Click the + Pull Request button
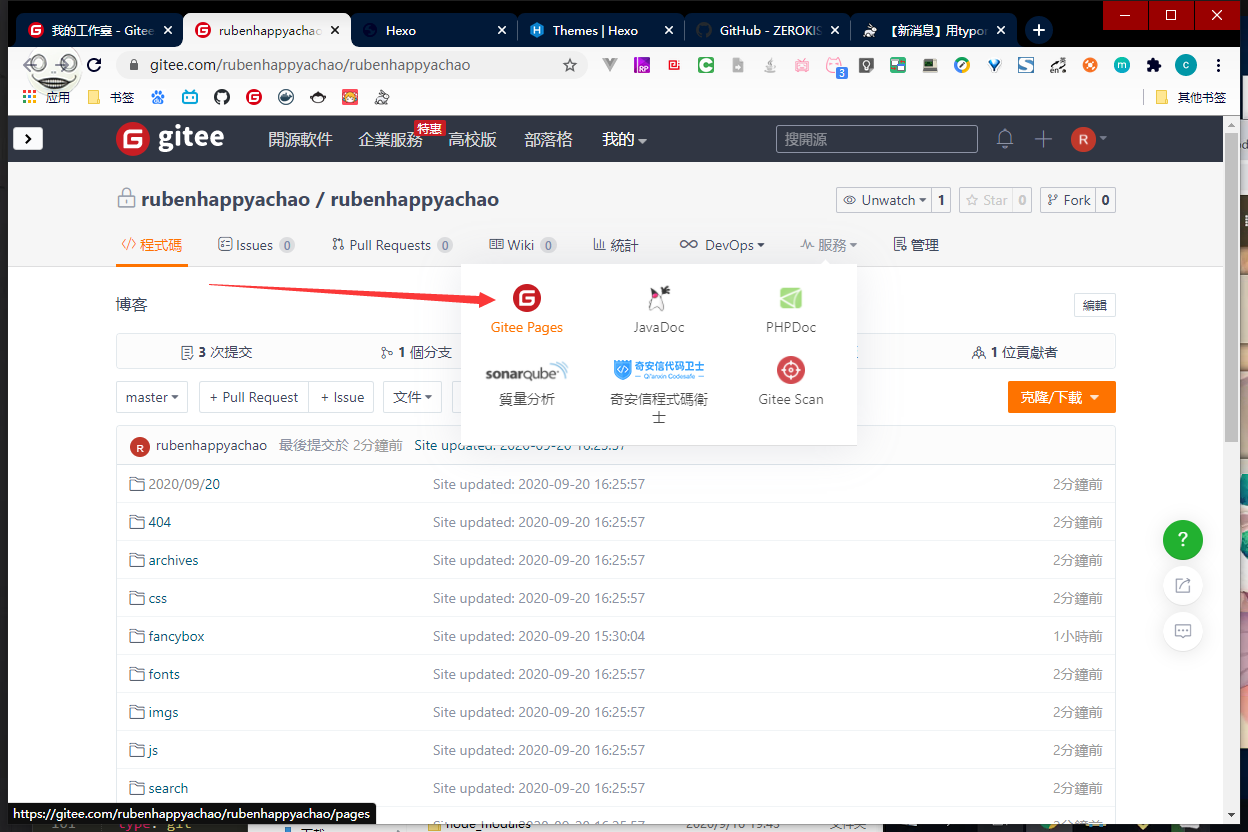Viewport: 1248px width, 832px height. pos(254,397)
